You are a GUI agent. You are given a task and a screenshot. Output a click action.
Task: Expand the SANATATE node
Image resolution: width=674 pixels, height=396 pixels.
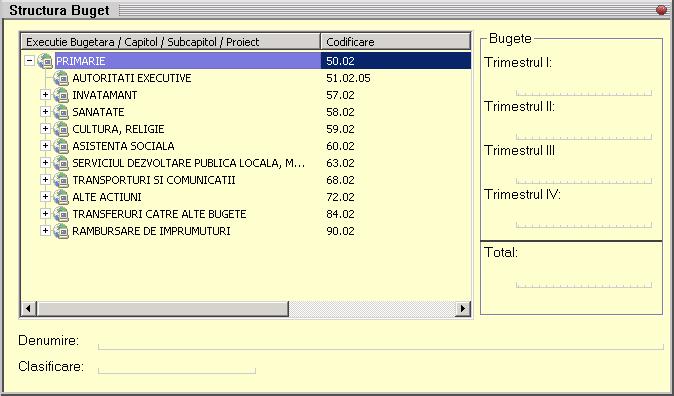(x=45, y=112)
